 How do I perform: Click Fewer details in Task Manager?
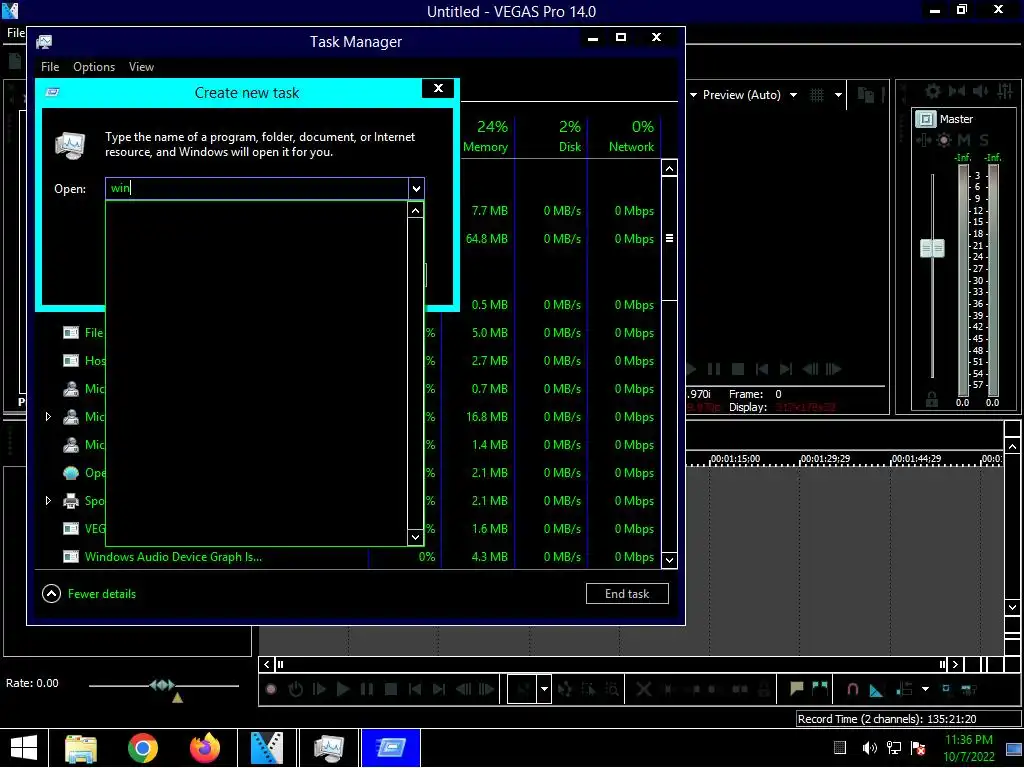89,594
